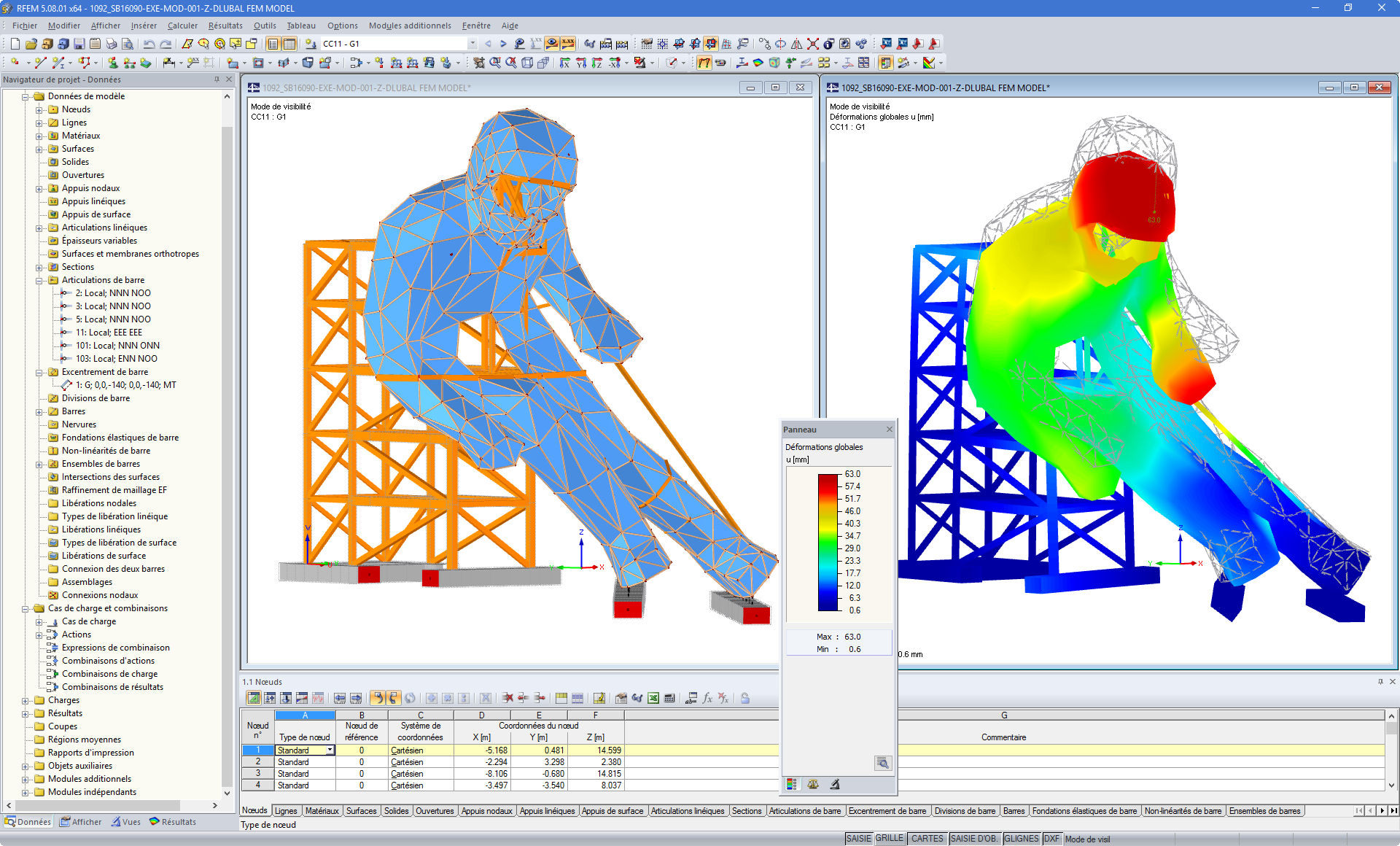
Task: Open the Calculer menu
Action: point(182,26)
